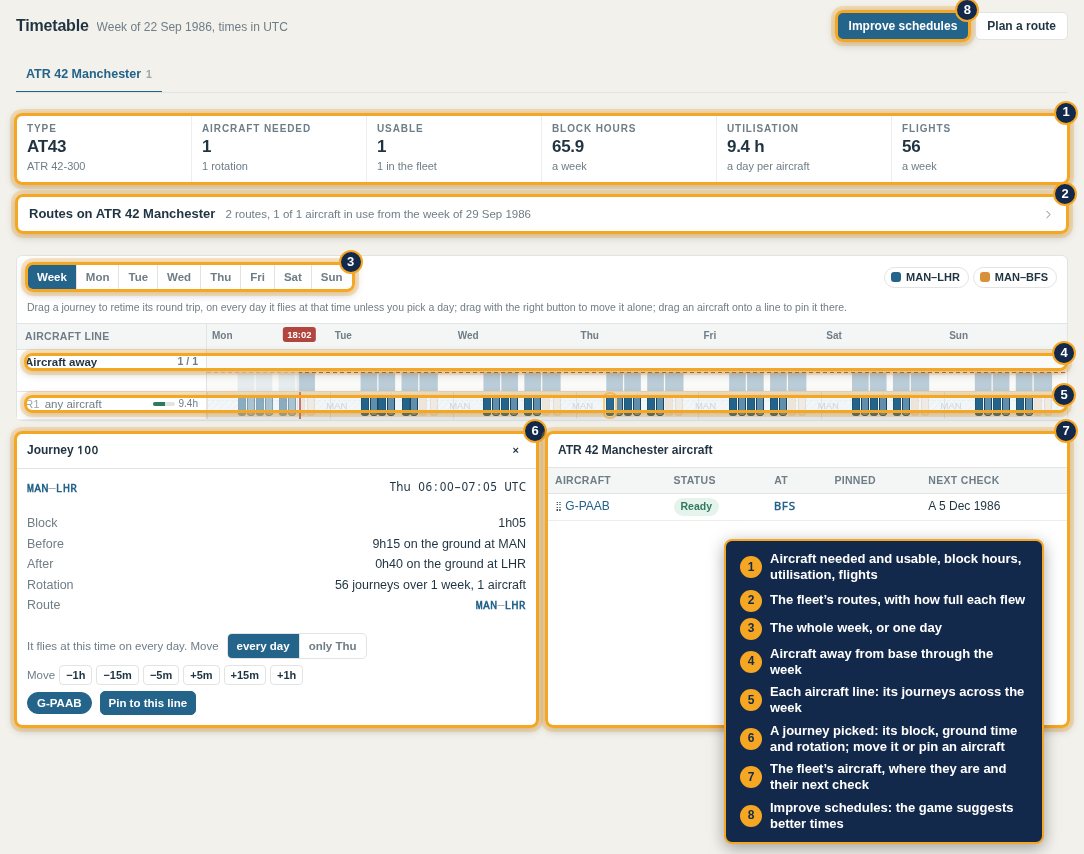Click the MAN–LHR blue legend swatch
1084x854 pixels.
click(896, 277)
